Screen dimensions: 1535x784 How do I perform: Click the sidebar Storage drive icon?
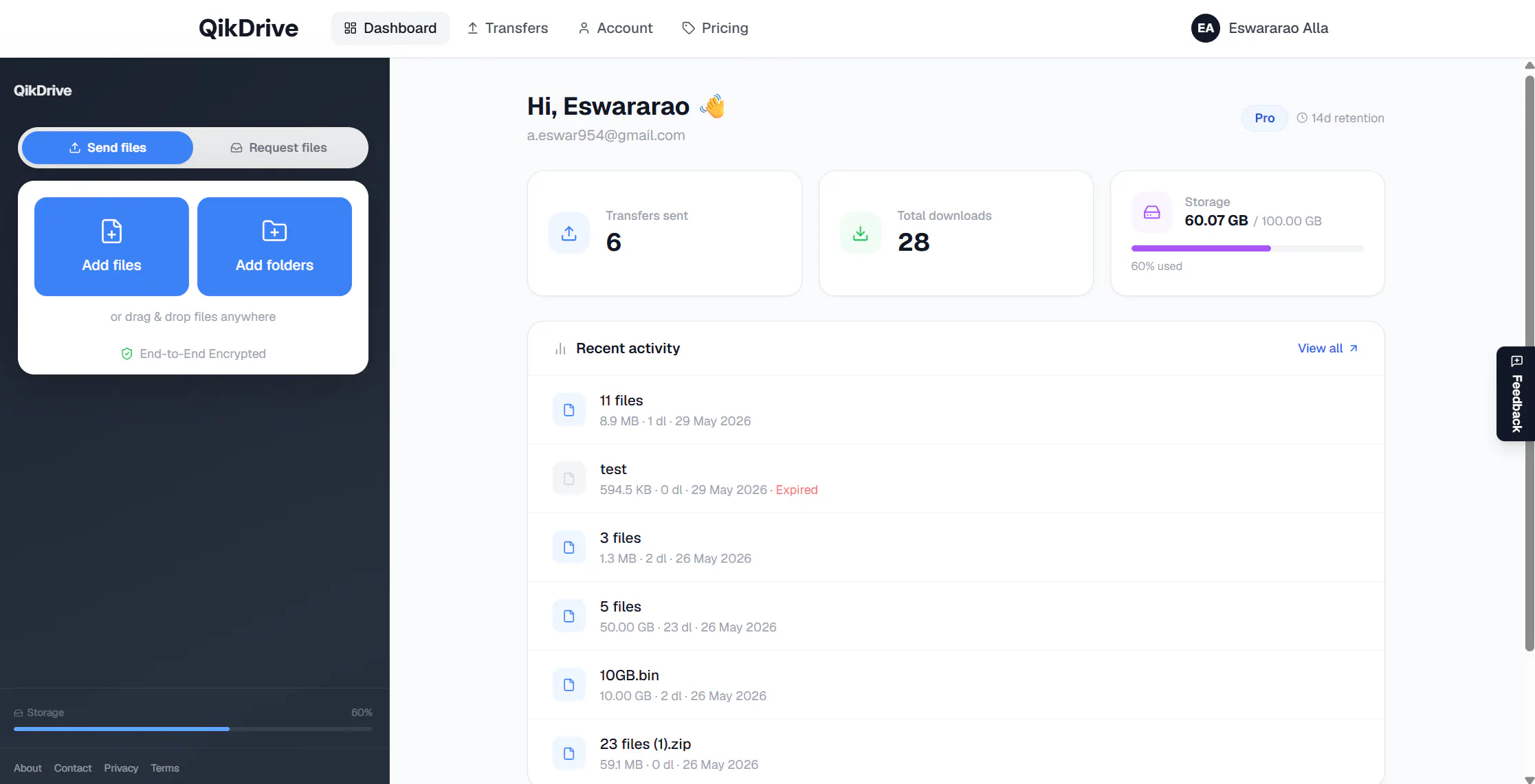coord(19,713)
